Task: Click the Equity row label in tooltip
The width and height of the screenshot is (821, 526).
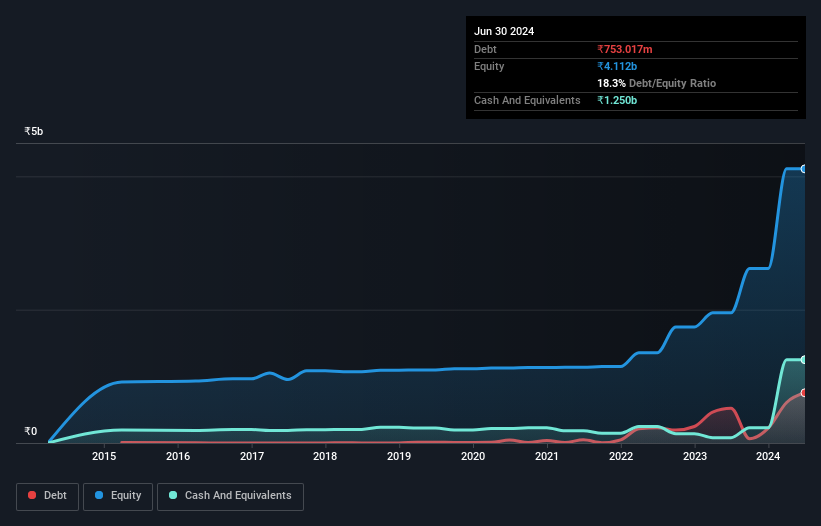Action: pos(489,66)
